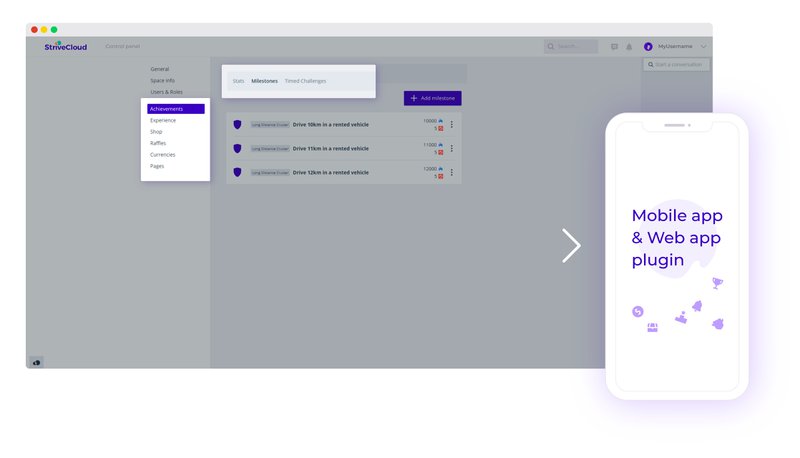Open the notifications bell icon

pos(629,46)
